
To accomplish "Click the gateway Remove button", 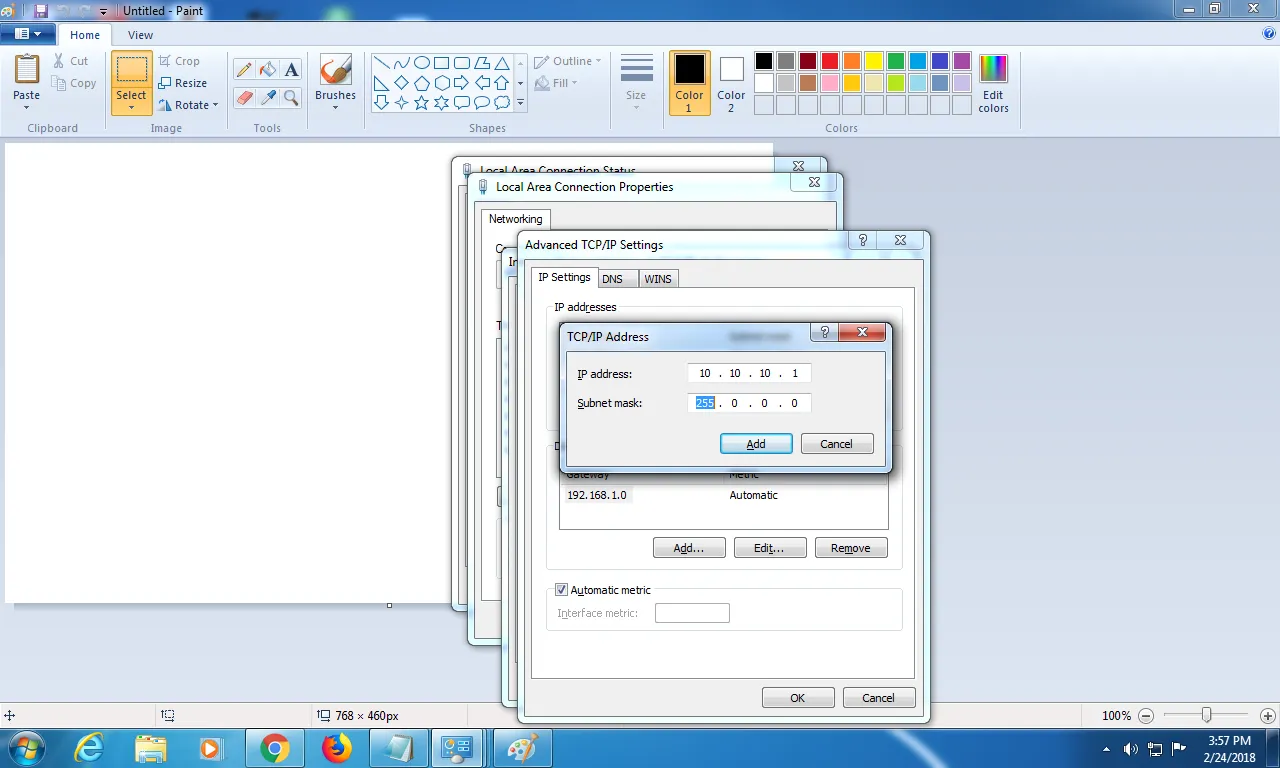I will point(850,548).
